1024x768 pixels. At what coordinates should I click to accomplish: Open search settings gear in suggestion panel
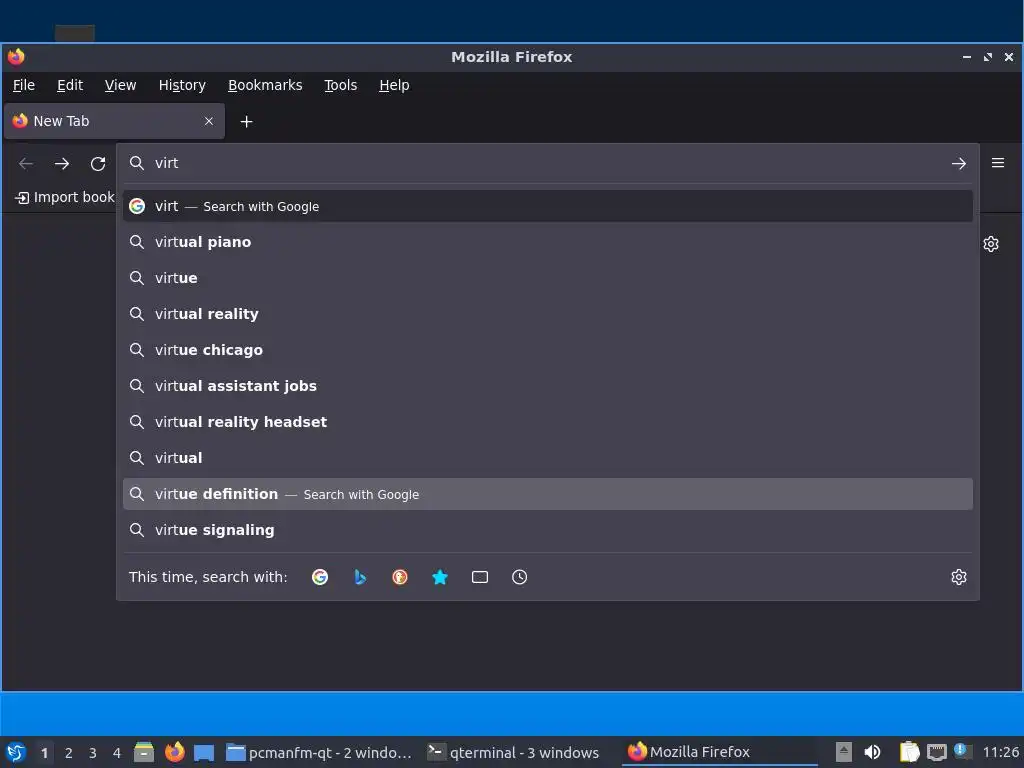959,577
